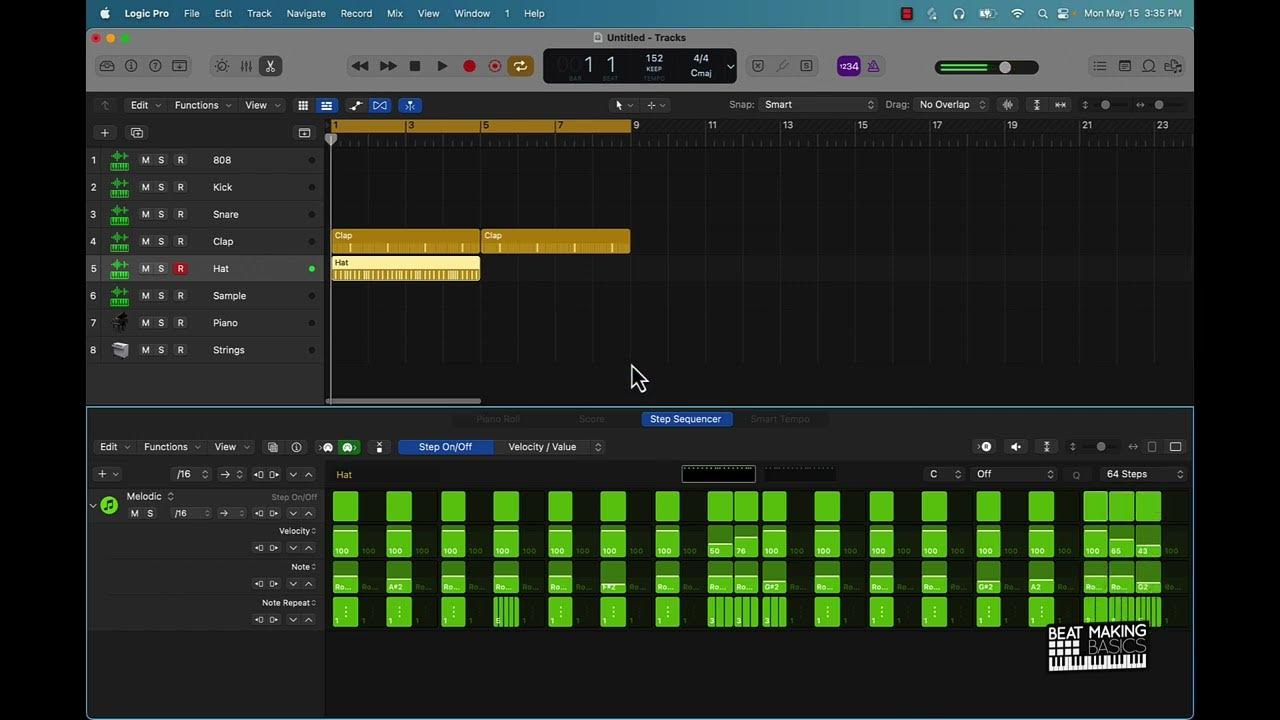Start playback with Play button
1280x720 pixels.
[x=442, y=66]
